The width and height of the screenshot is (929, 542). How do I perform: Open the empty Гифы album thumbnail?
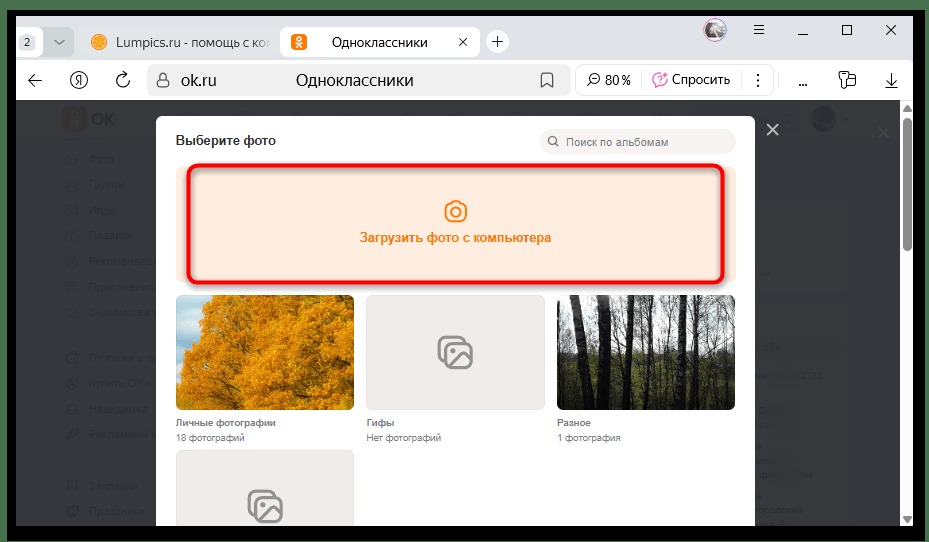[x=455, y=352]
